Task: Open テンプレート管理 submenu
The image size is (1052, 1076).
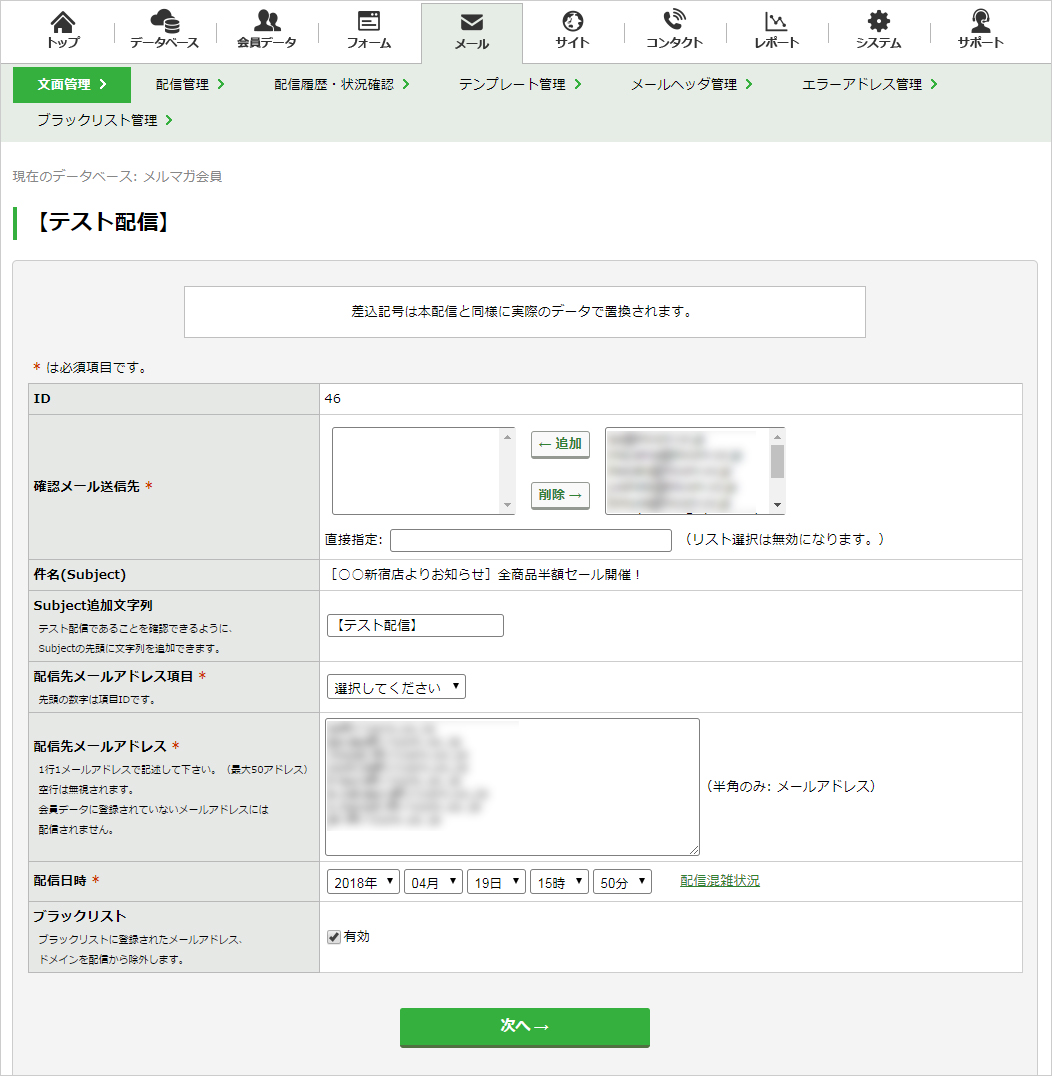Action: tap(520, 84)
